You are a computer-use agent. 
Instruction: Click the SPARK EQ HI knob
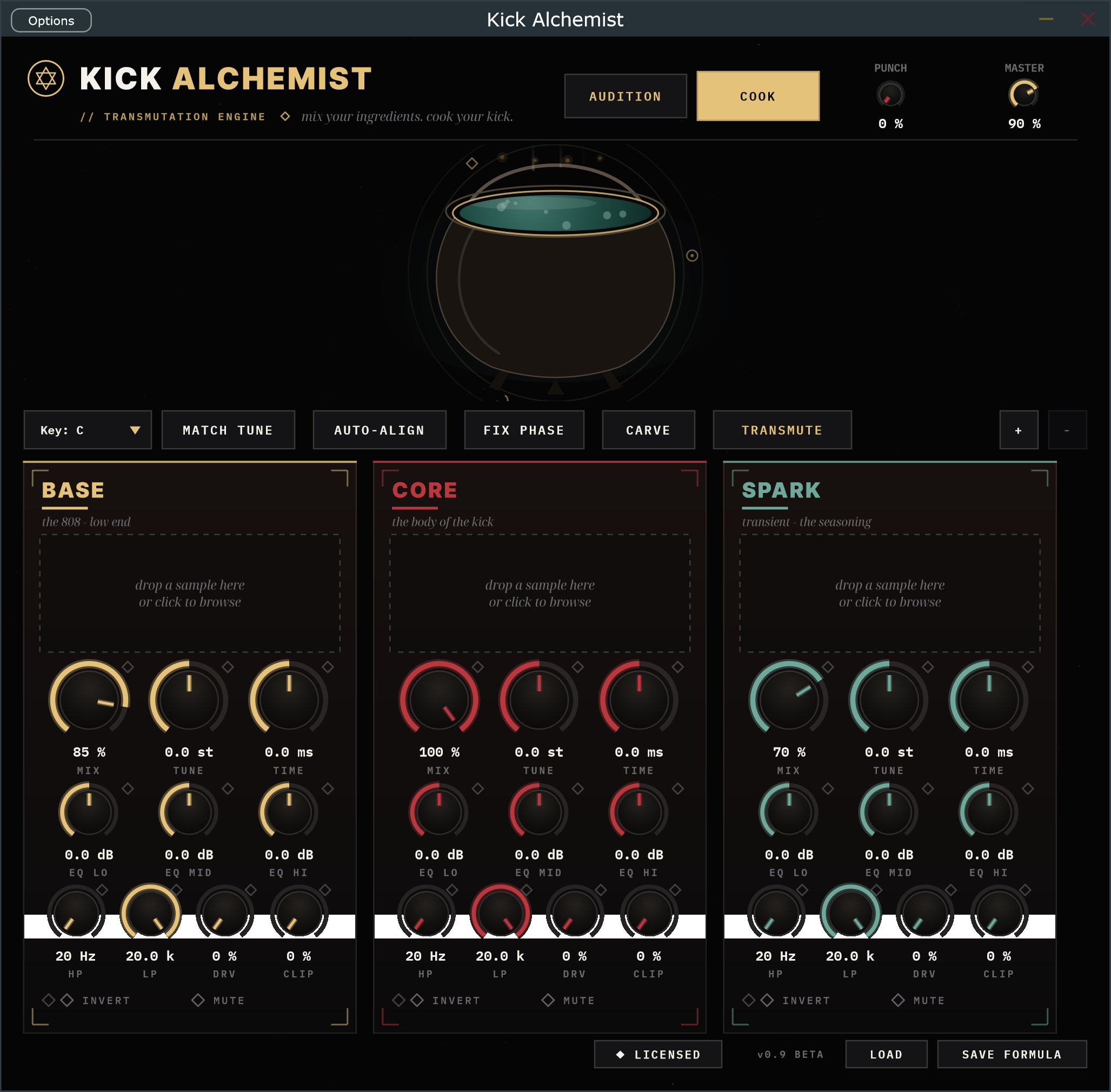point(989,813)
